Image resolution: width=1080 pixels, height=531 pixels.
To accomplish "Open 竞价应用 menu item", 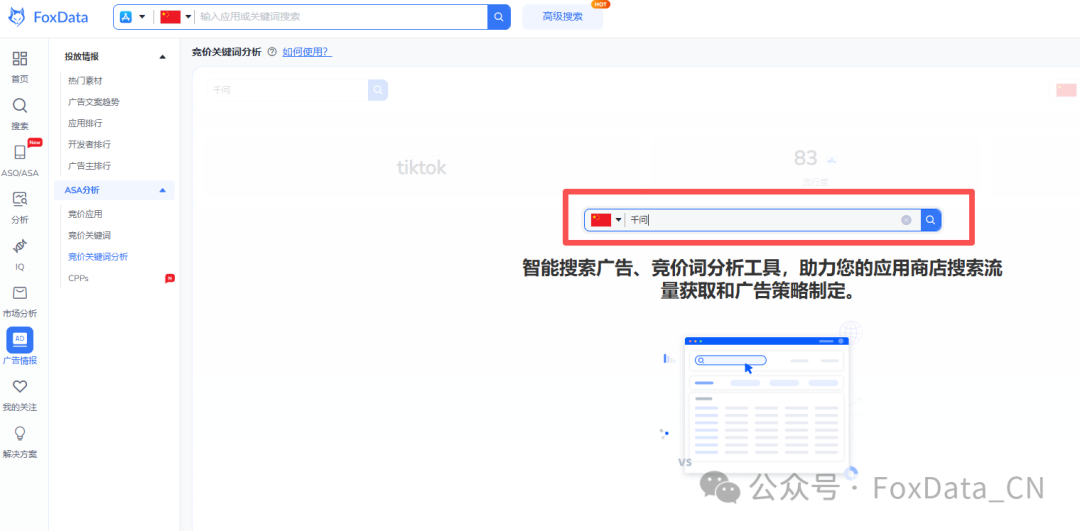I will point(85,214).
